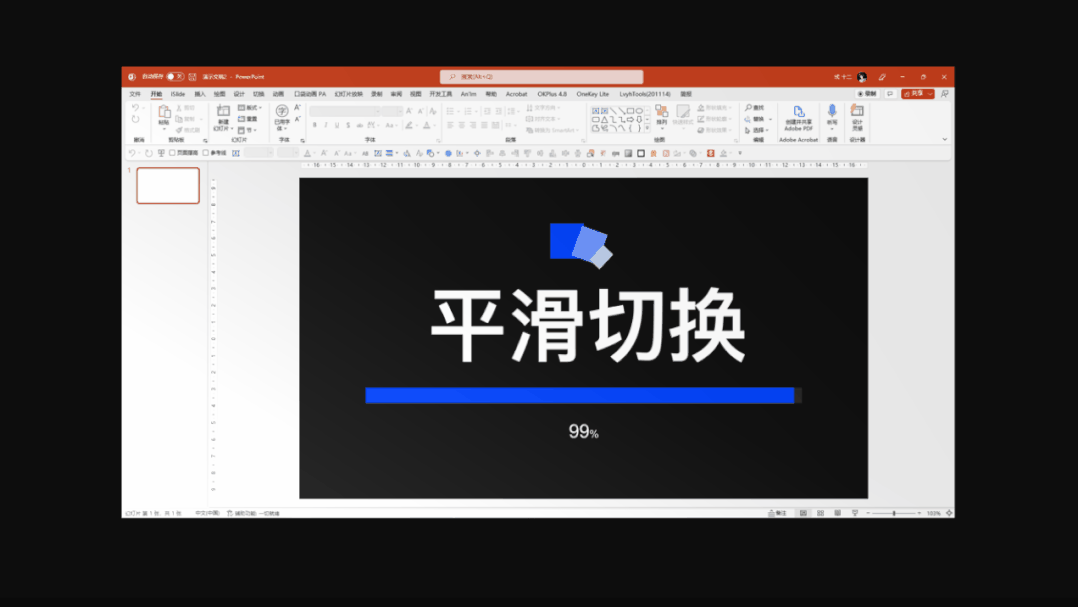Click the underline icon in 字体 group
The image size is (1078, 607).
click(x=337, y=124)
